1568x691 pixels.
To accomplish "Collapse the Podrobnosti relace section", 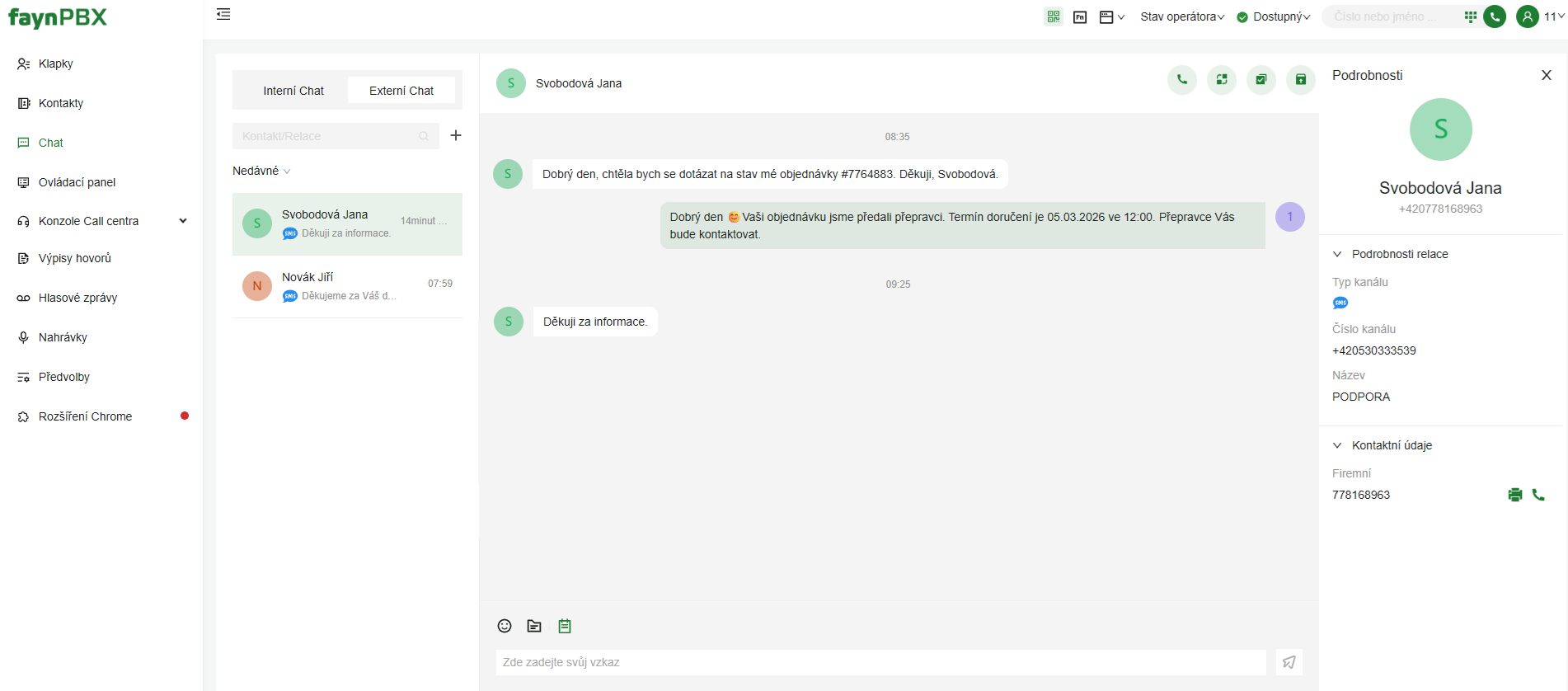I will tap(1337, 254).
